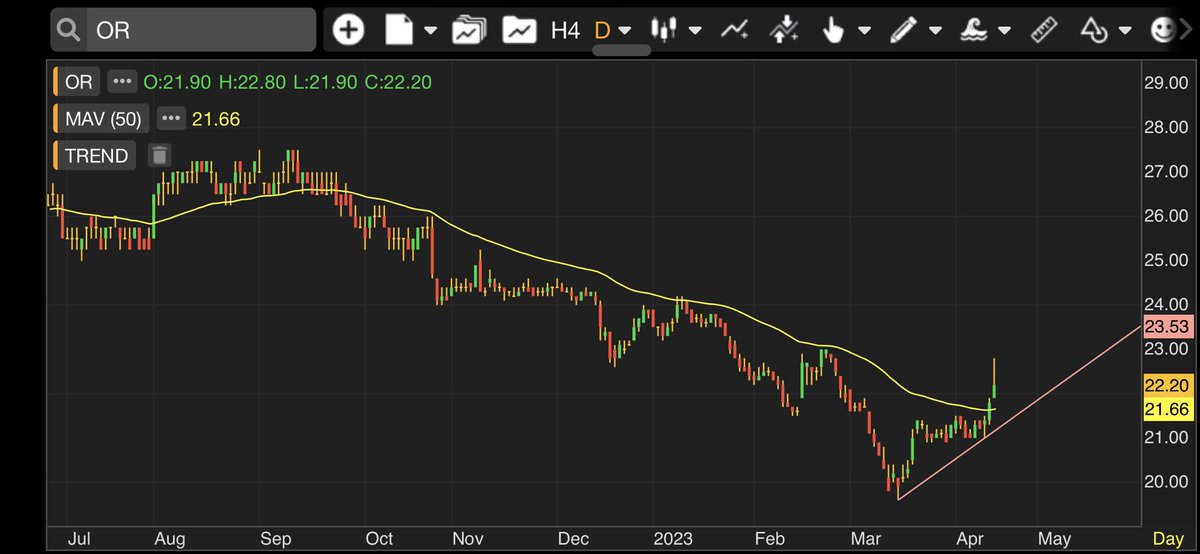Image resolution: width=1200 pixels, height=554 pixels.
Task: Click the 29.00 price axis label
Action: tap(1165, 83)
